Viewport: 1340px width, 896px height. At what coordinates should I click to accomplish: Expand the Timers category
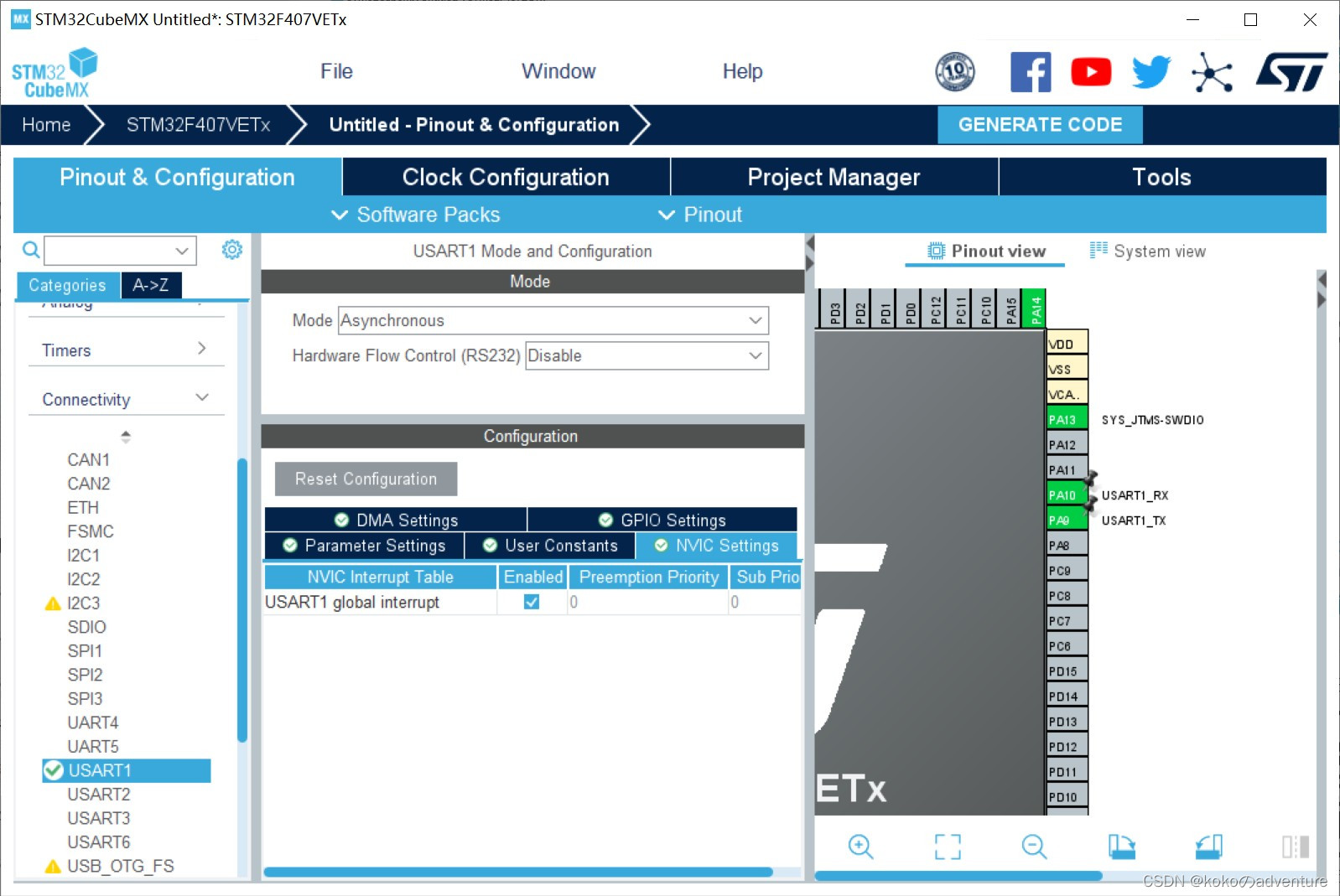(x=126, y=350)
